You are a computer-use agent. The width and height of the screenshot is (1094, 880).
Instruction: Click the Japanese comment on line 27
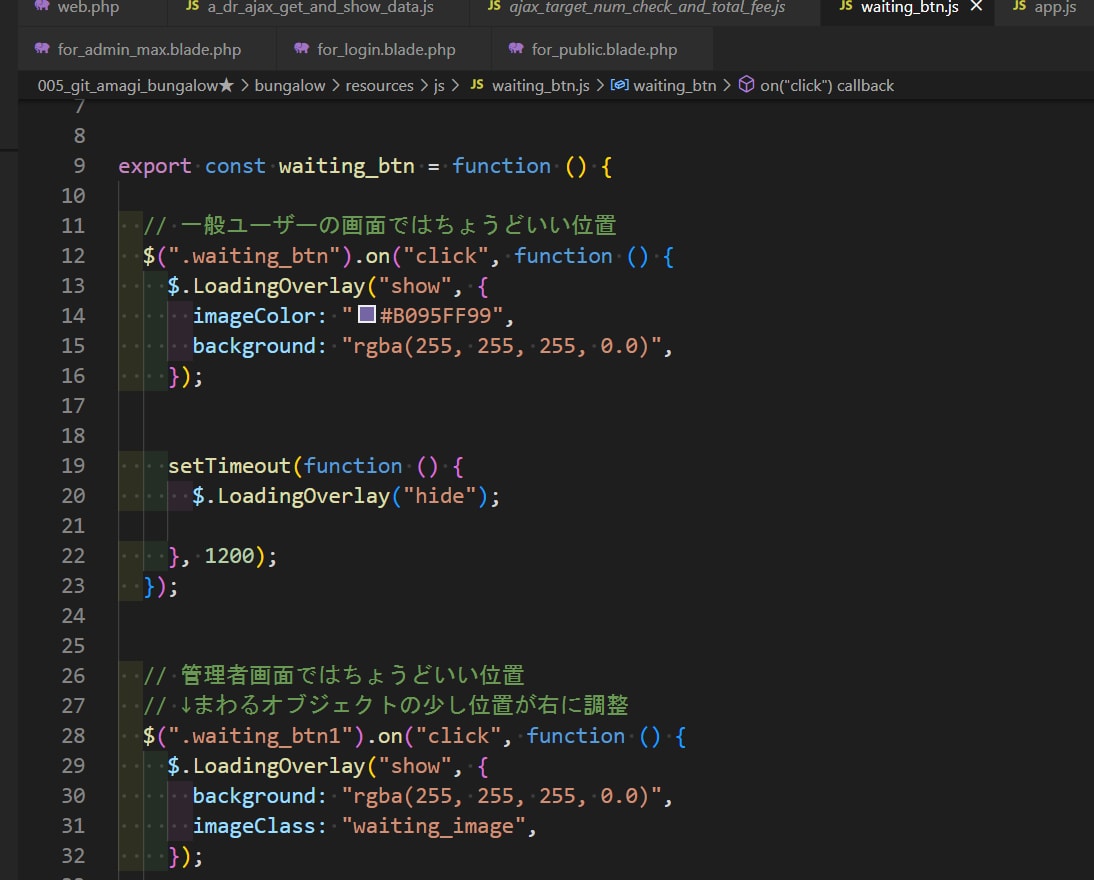point(386,706)
